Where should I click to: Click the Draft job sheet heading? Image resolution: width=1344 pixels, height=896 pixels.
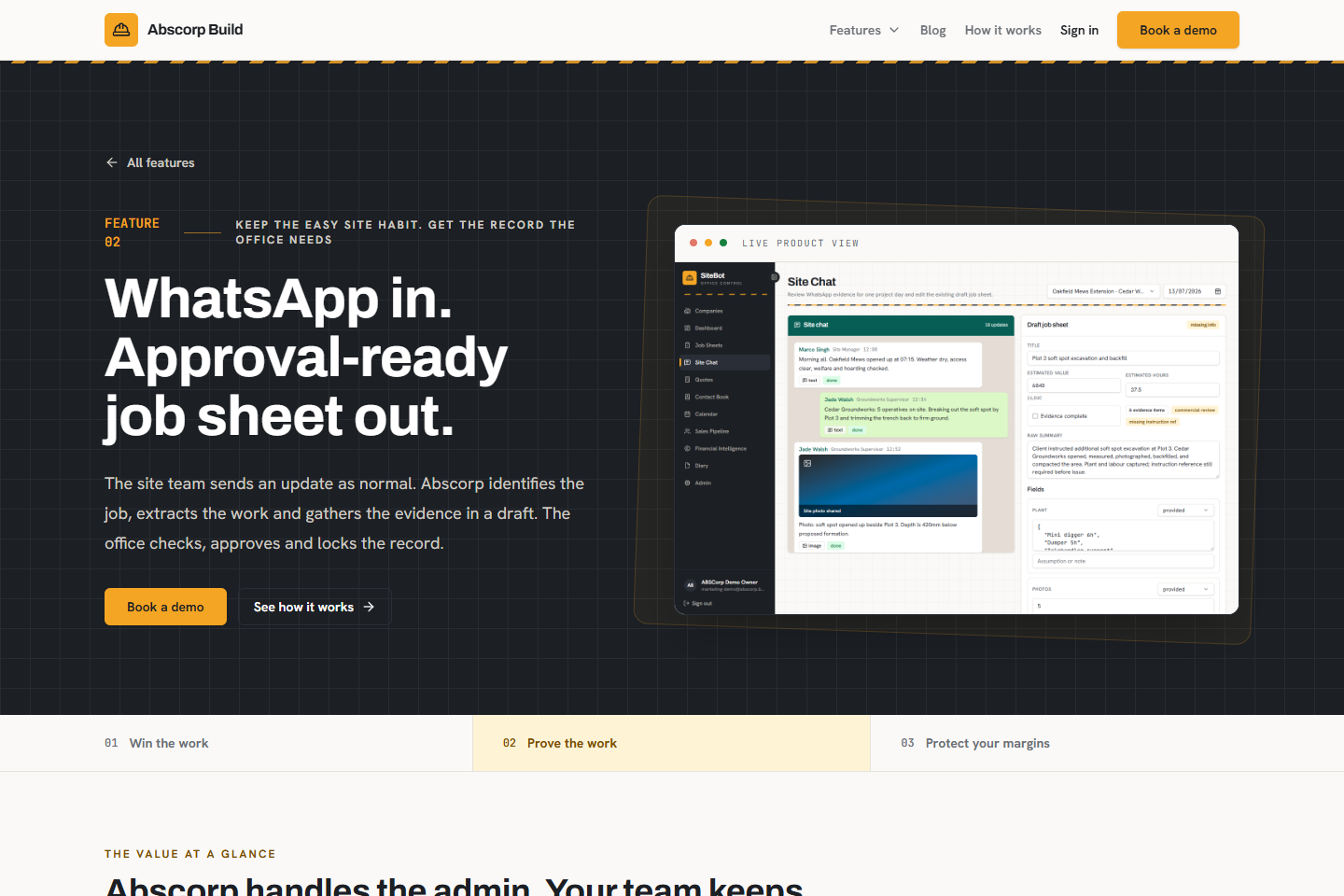pos(1047,325)
